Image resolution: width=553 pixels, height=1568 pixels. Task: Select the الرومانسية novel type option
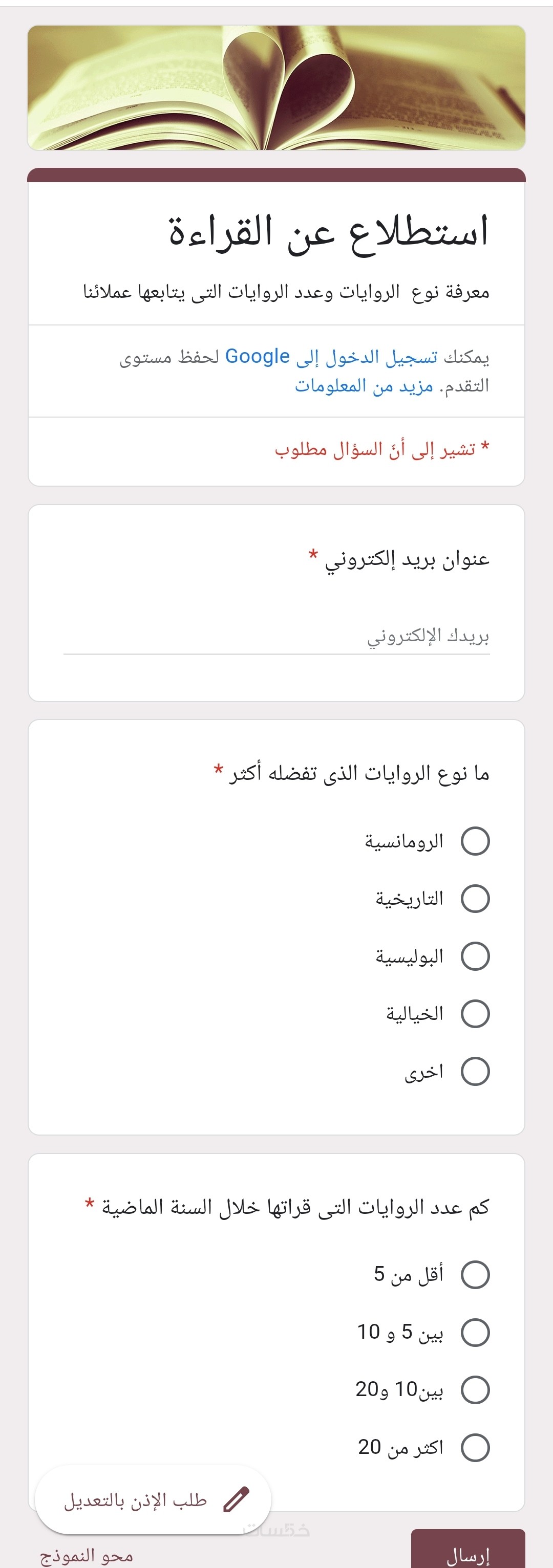[x=475, y=841]
